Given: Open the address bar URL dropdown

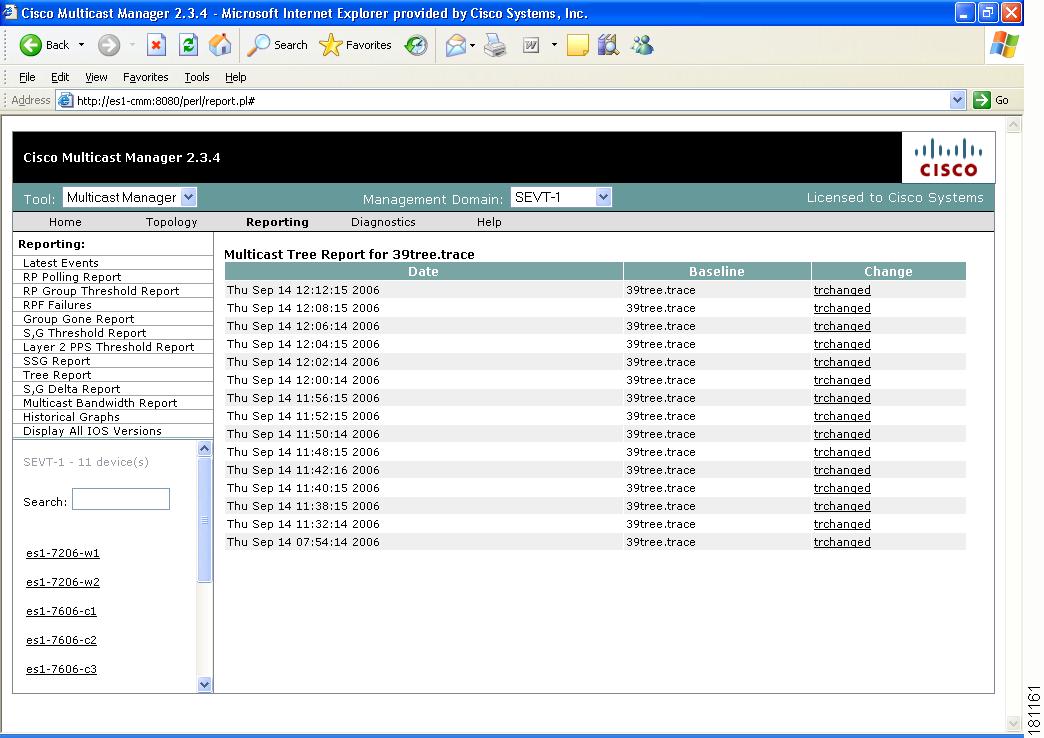Looking at the screenshot, I should pos(957,101).
